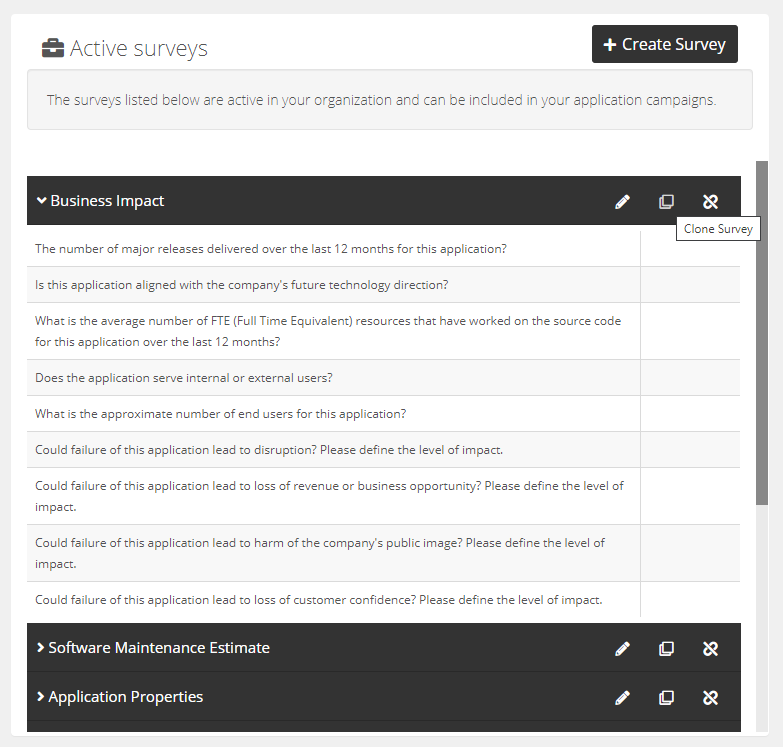The image size is (783, 747).
Task: Clone the Application Properties survey
Action: point(666,698)
